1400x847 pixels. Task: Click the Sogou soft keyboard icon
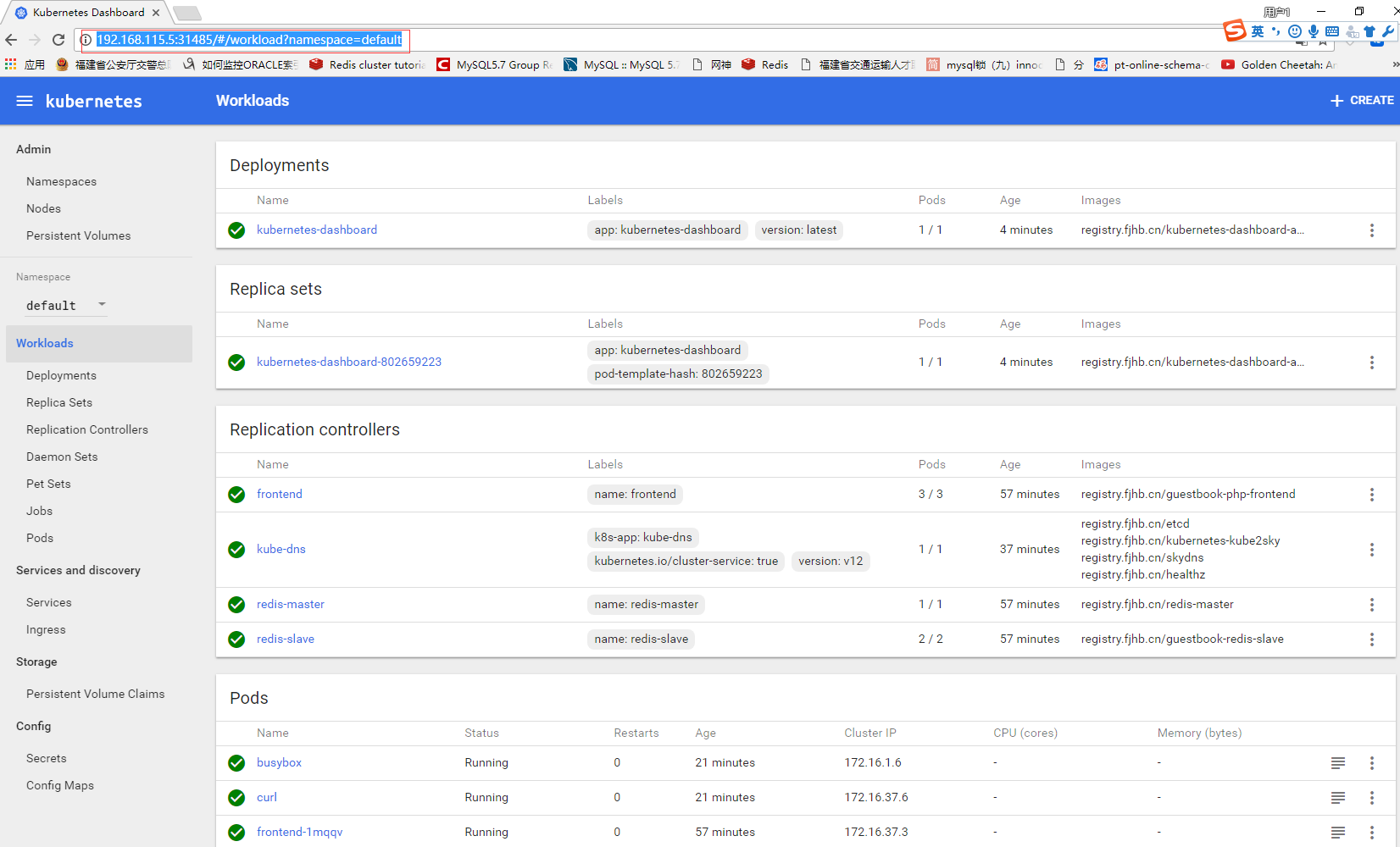(x=1332, y=31)
